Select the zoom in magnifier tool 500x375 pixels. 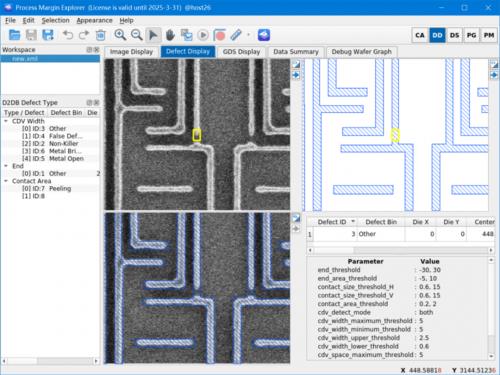tap(120, 35)
